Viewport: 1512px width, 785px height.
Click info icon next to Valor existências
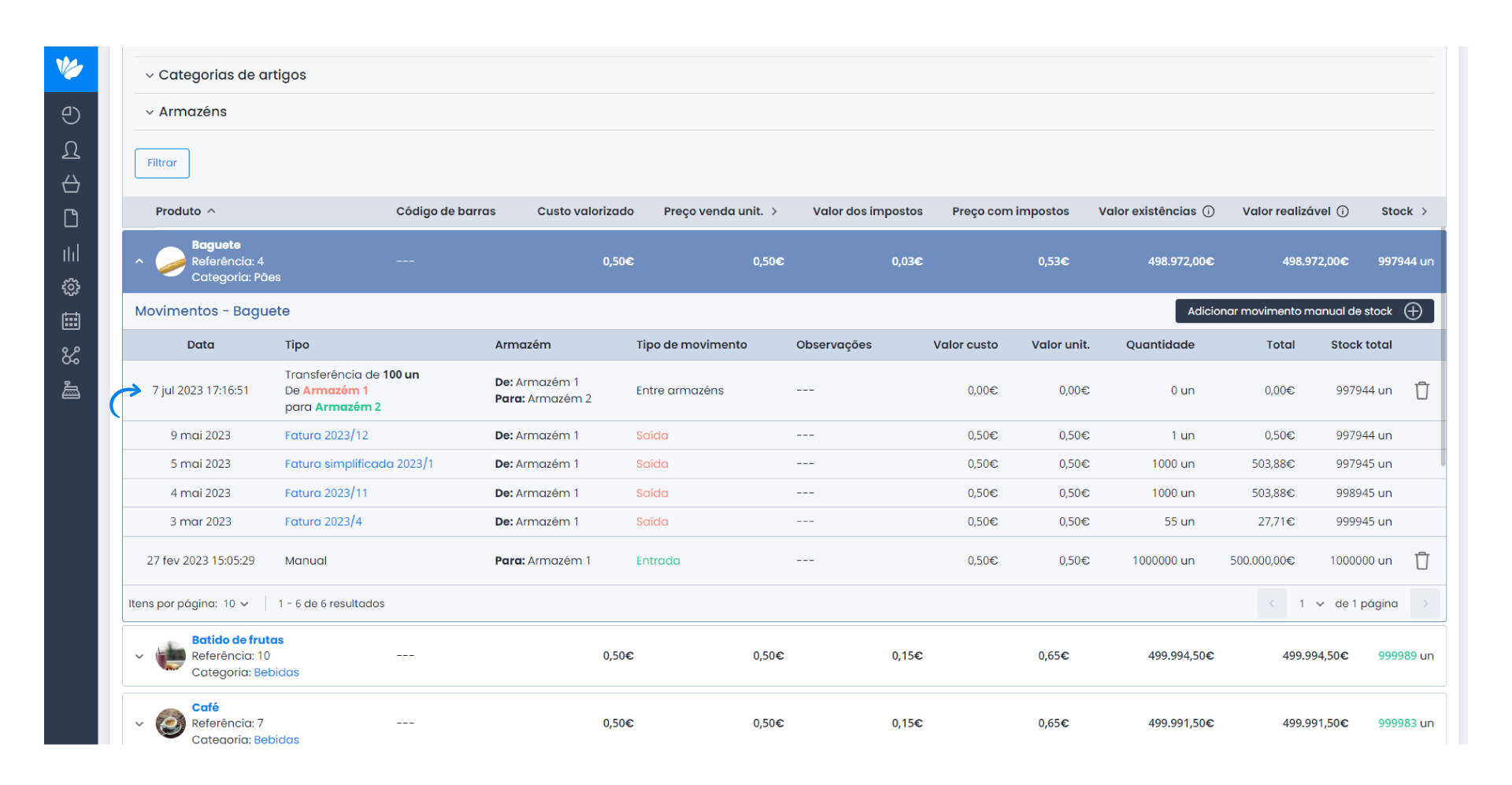click(1208, 211)
